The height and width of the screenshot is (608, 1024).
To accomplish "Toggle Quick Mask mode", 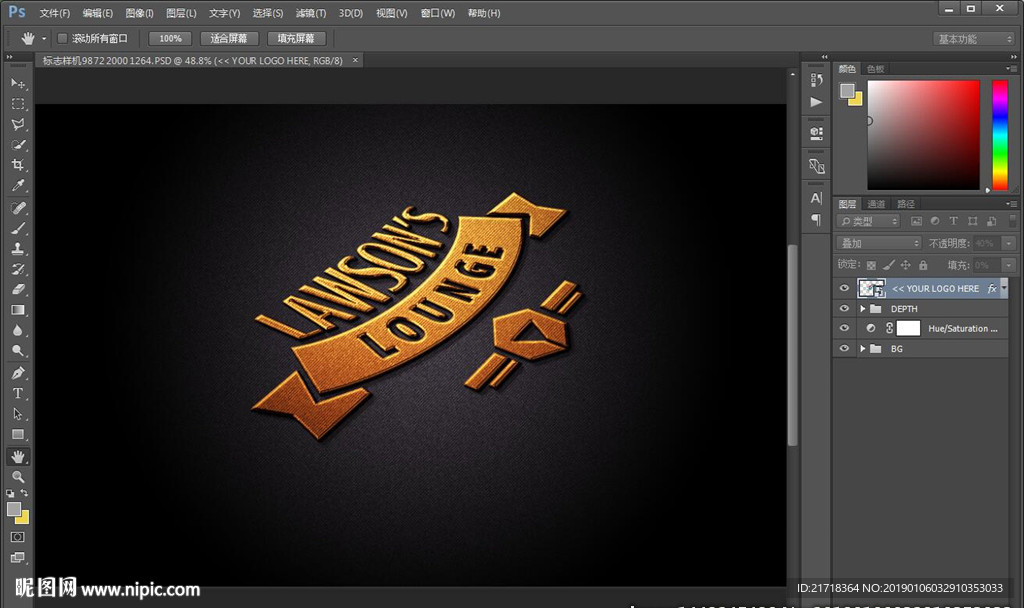I will 18,537.
